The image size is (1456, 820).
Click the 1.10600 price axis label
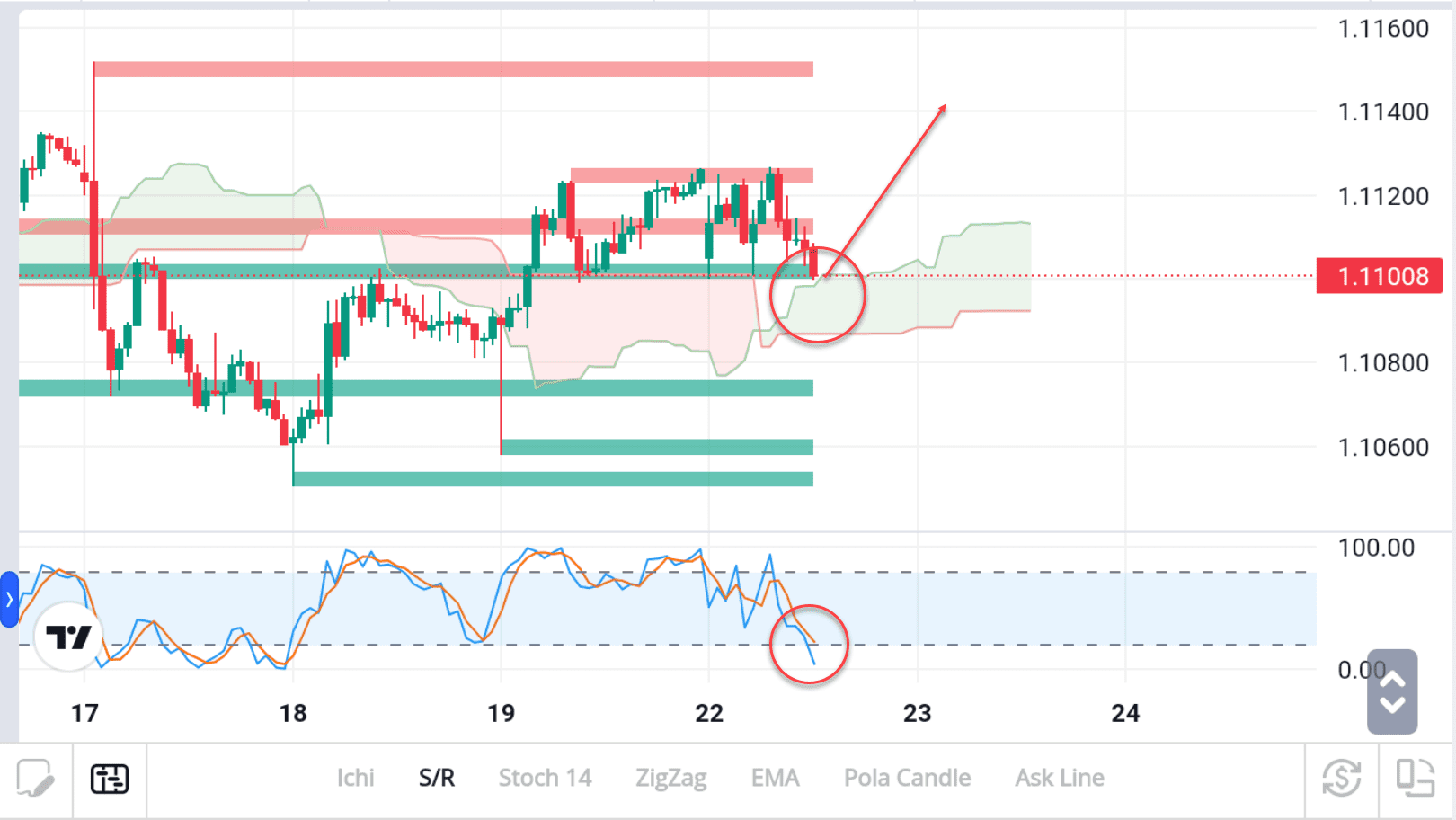1383,447
